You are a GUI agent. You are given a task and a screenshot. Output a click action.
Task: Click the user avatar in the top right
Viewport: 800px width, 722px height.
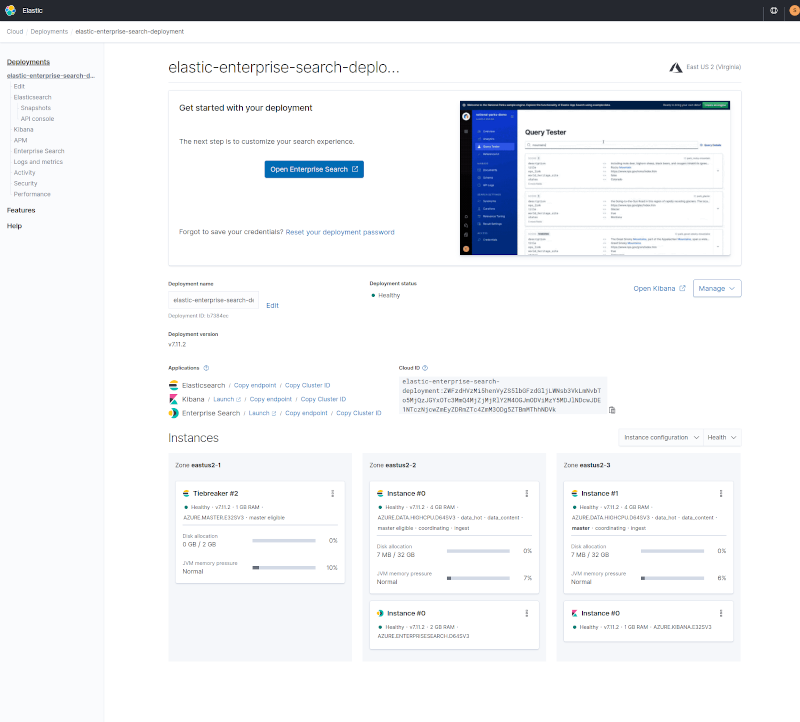click(793, 11)
